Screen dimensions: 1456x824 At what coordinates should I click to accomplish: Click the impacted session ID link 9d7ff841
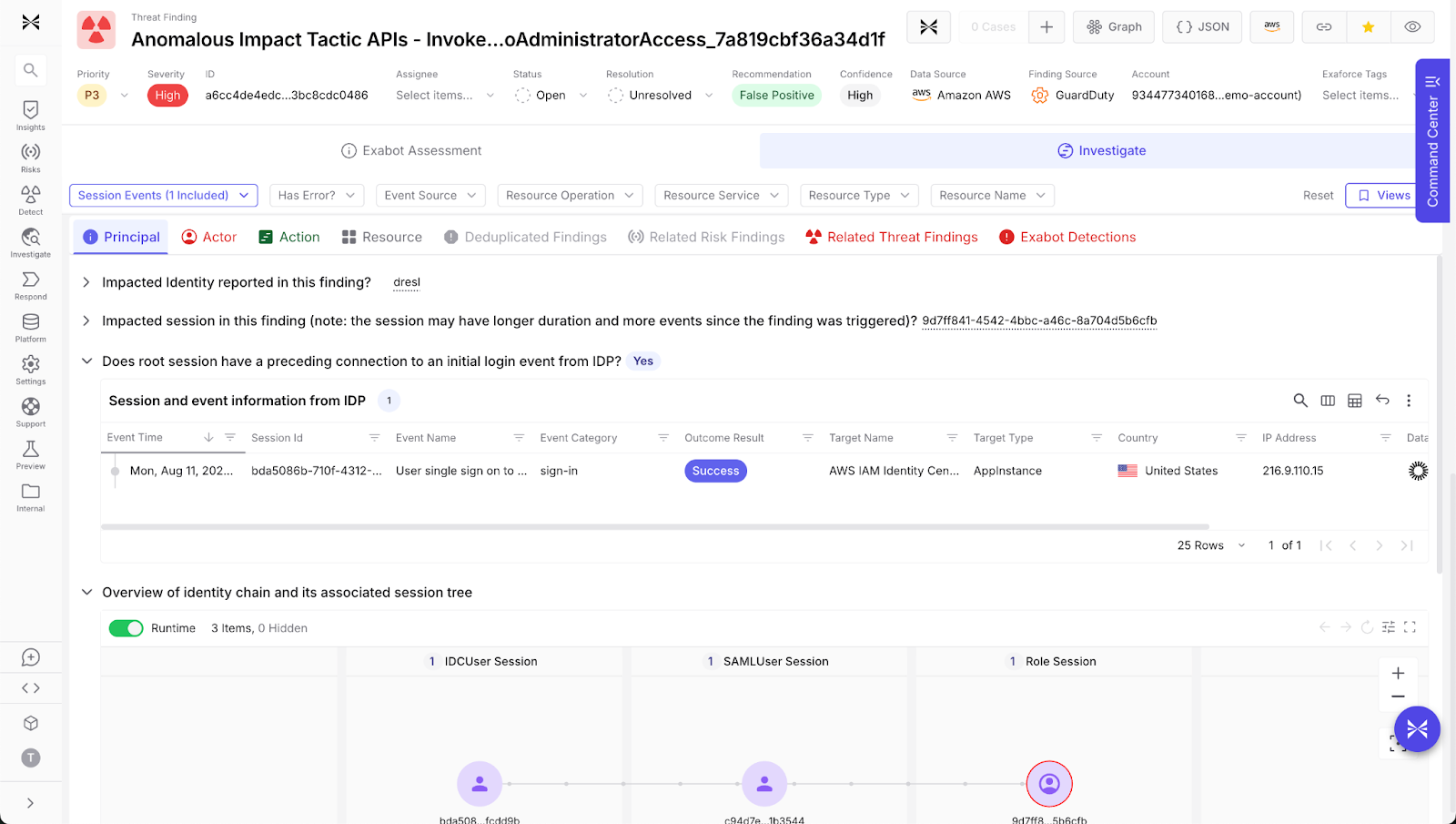click(x=1039, y=320)
